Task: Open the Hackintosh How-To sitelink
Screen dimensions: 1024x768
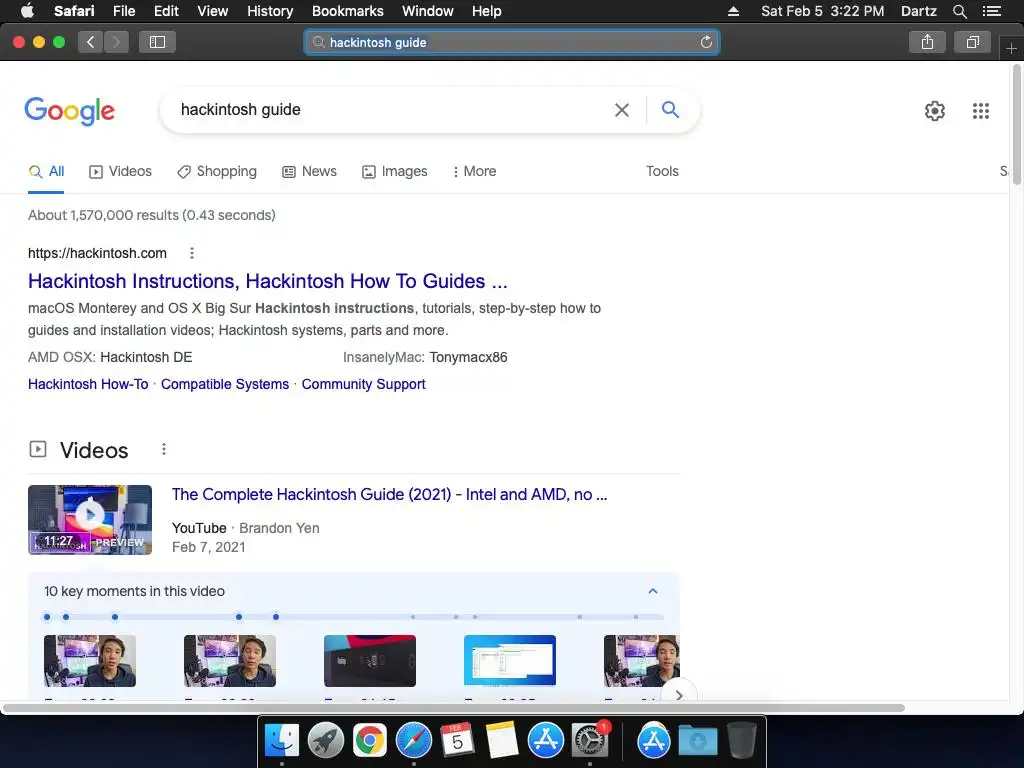Action: pos(88,384)
